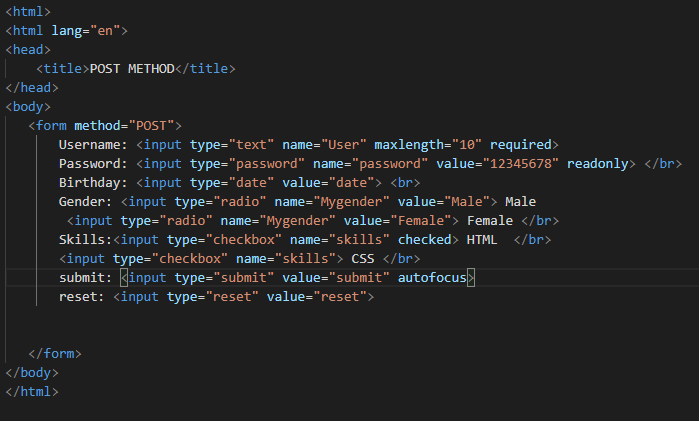Screen dimensions: 699x421
Task: Click the Password: label text
Action: tap(93, 164)
